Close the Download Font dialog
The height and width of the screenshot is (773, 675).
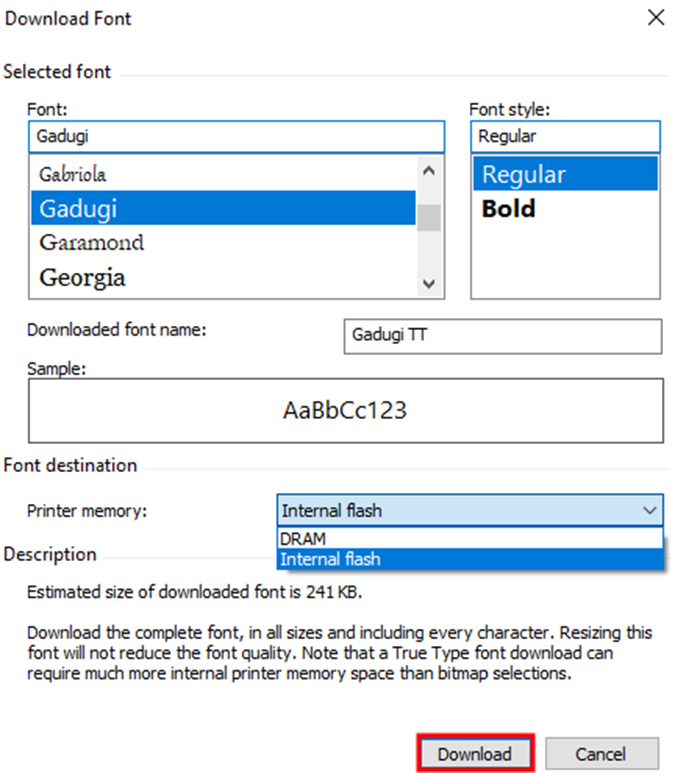point(656,18)
